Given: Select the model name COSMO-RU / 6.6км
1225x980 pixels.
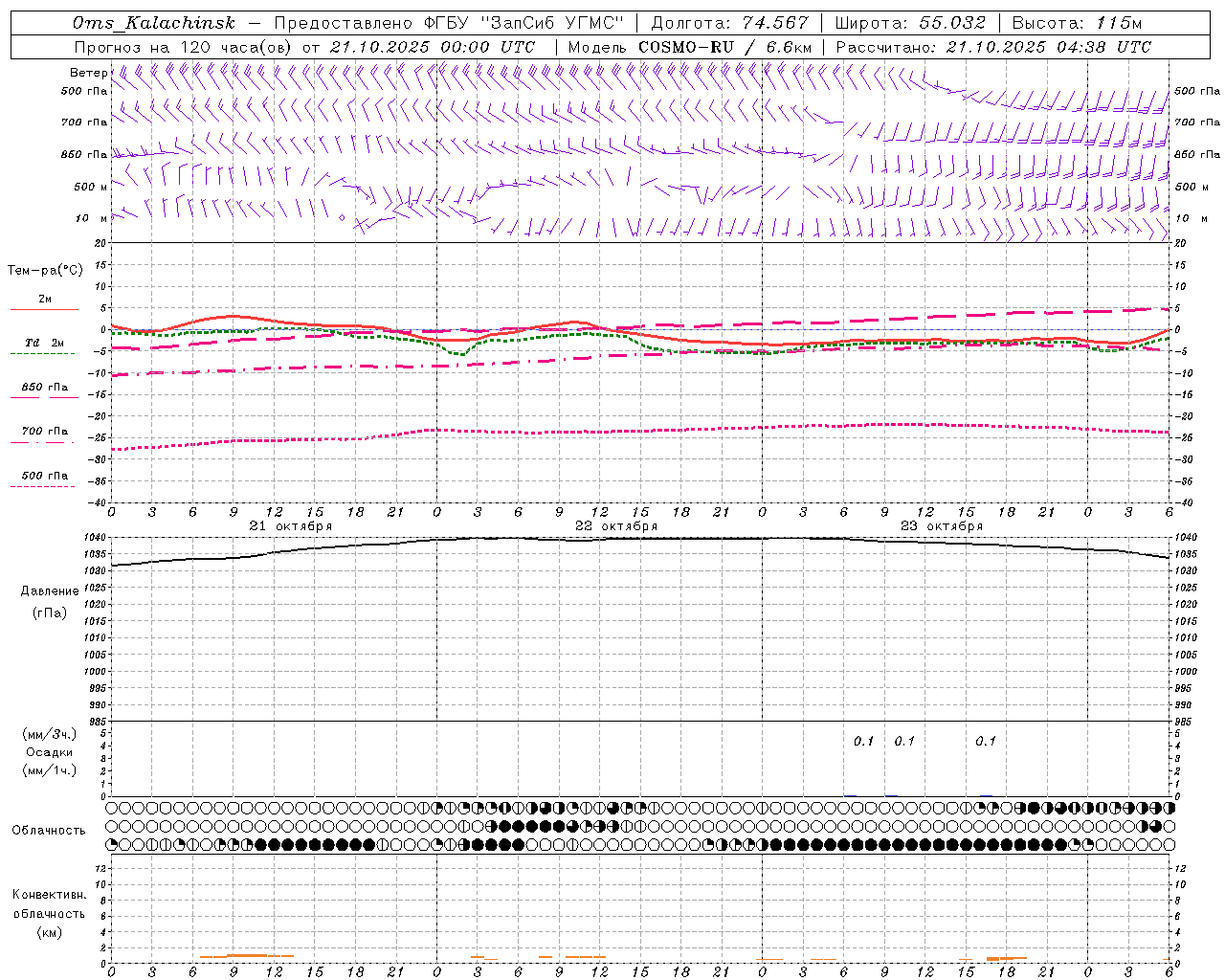Looking at the screenshot, I should pyautogui.click(x=726, y=47).
